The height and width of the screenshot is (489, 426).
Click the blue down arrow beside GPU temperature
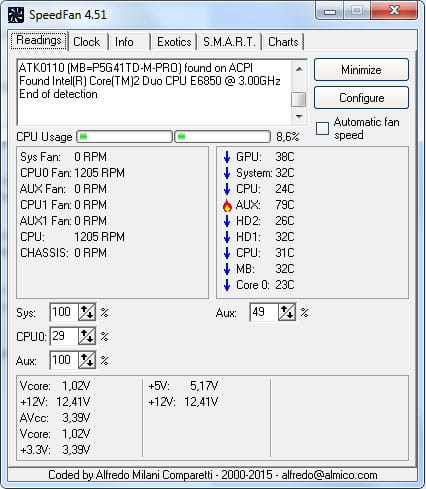coord(227,157)
